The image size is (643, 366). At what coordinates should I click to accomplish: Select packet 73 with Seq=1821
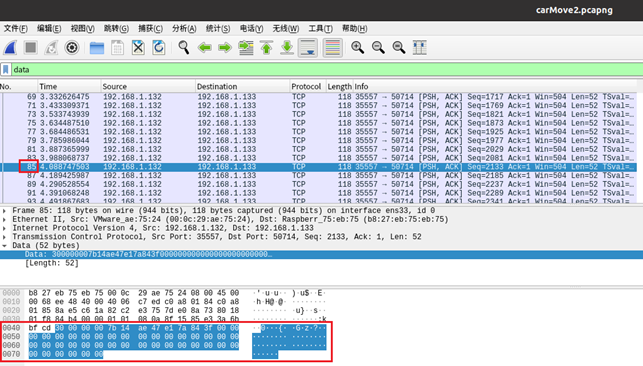pos(318,114)
